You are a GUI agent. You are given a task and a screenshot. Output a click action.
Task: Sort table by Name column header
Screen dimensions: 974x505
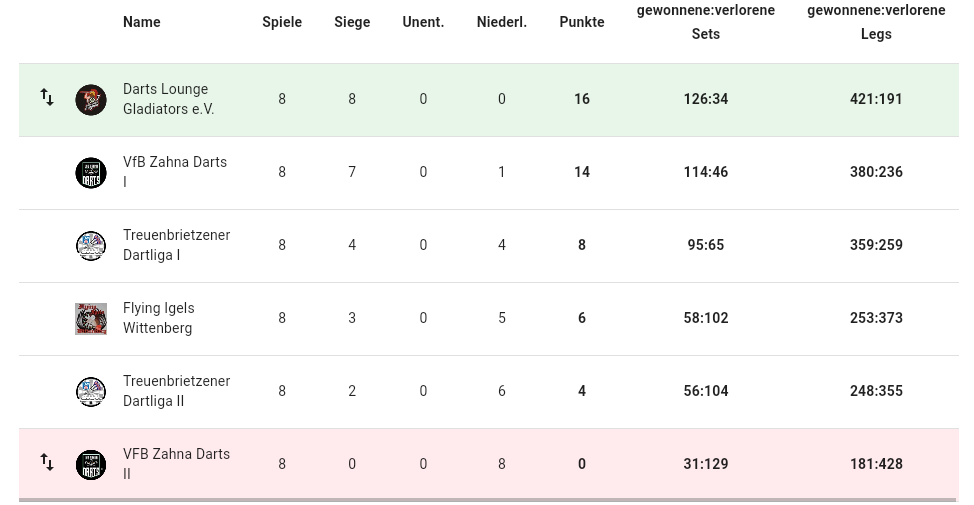pos(142,22)
